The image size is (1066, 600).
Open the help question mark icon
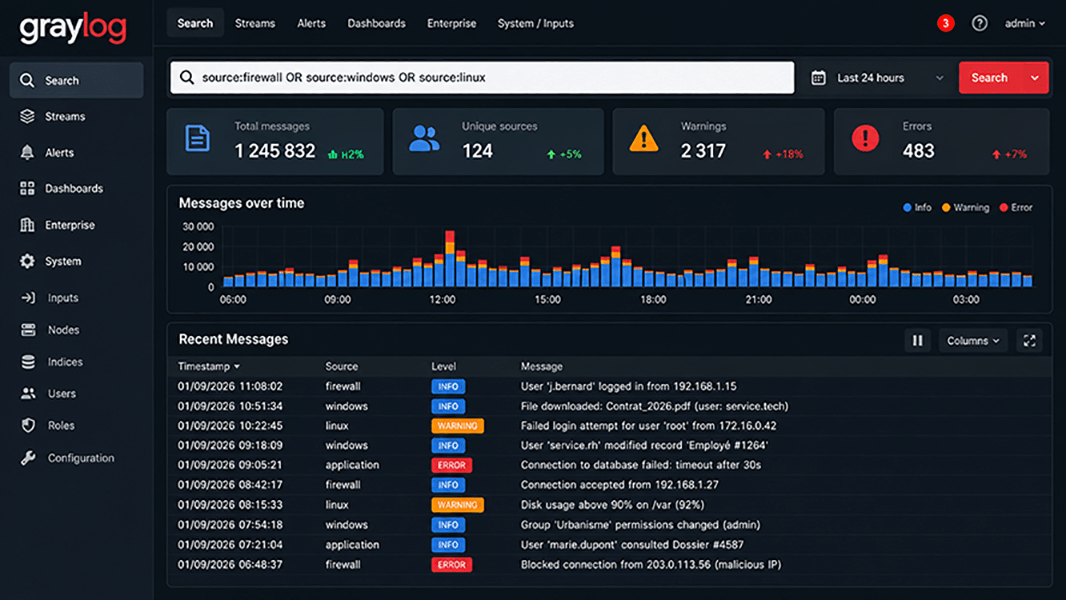979,23
